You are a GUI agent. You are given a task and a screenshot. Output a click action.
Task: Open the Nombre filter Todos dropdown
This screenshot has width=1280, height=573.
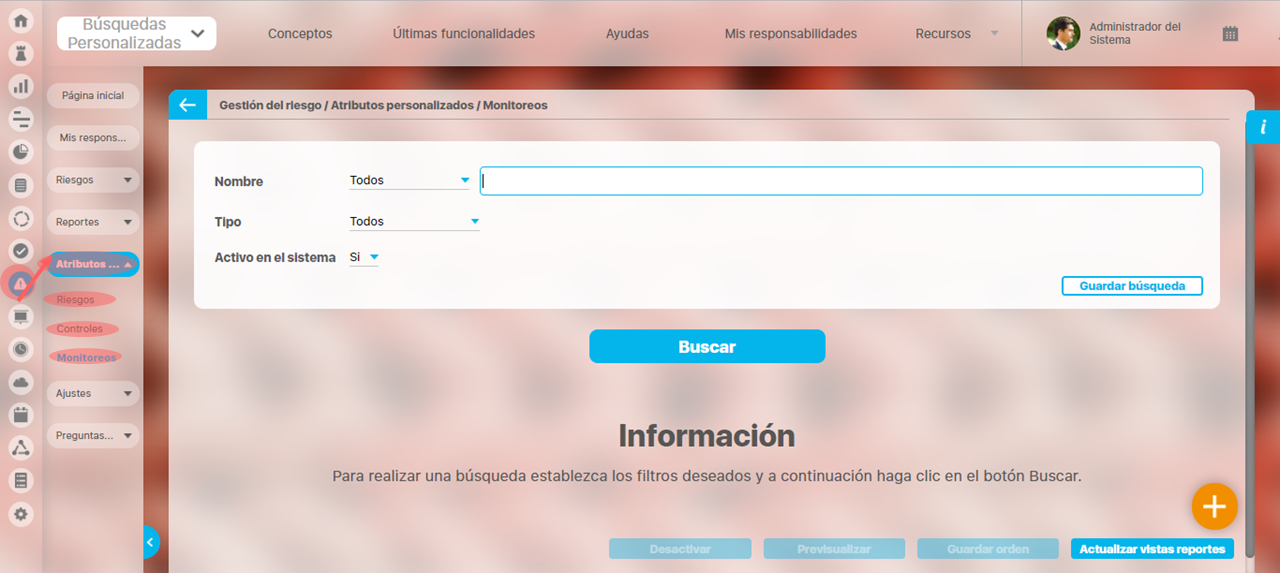(x=409, y=181)
